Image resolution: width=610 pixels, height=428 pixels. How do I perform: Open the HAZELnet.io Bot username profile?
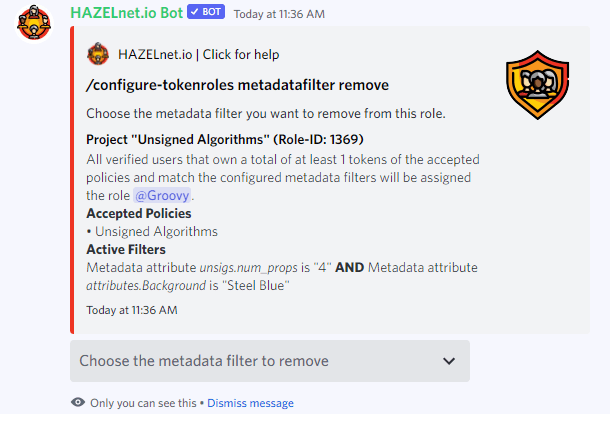(x=126, y=12)
